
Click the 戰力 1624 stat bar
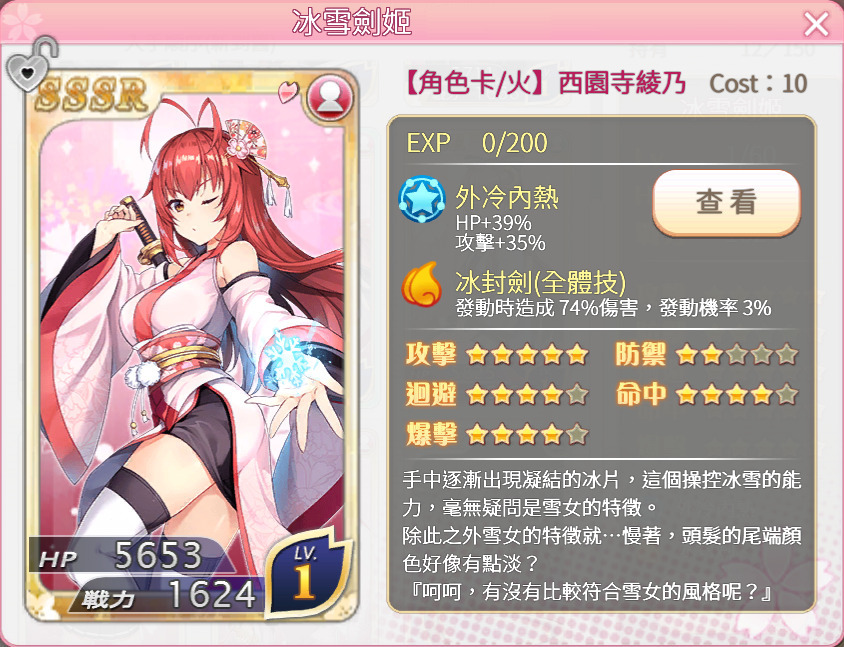pyautogui.click(x=167, y=595)
